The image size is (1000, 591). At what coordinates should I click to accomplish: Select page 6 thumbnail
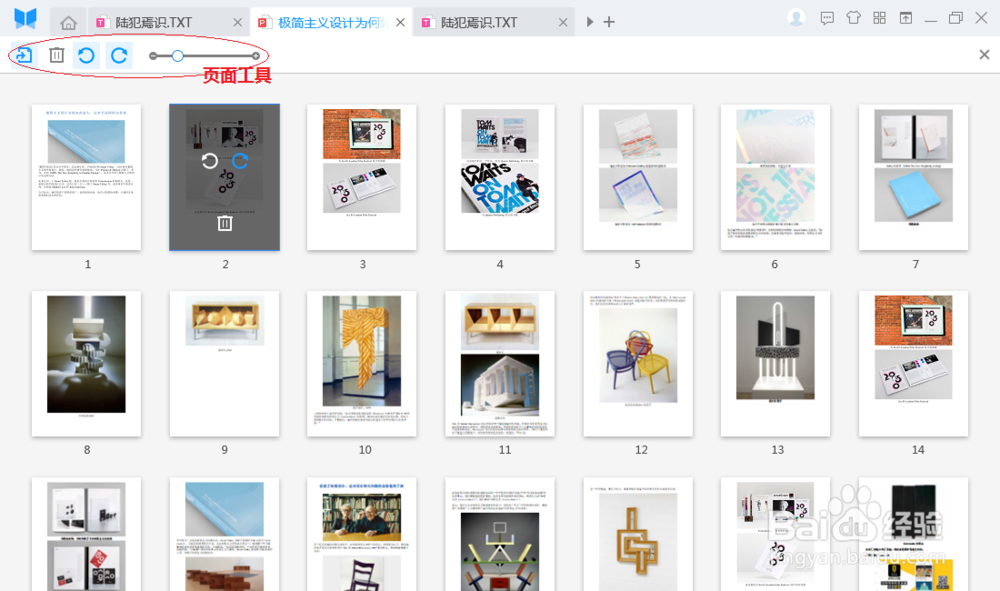coord(775,177)
